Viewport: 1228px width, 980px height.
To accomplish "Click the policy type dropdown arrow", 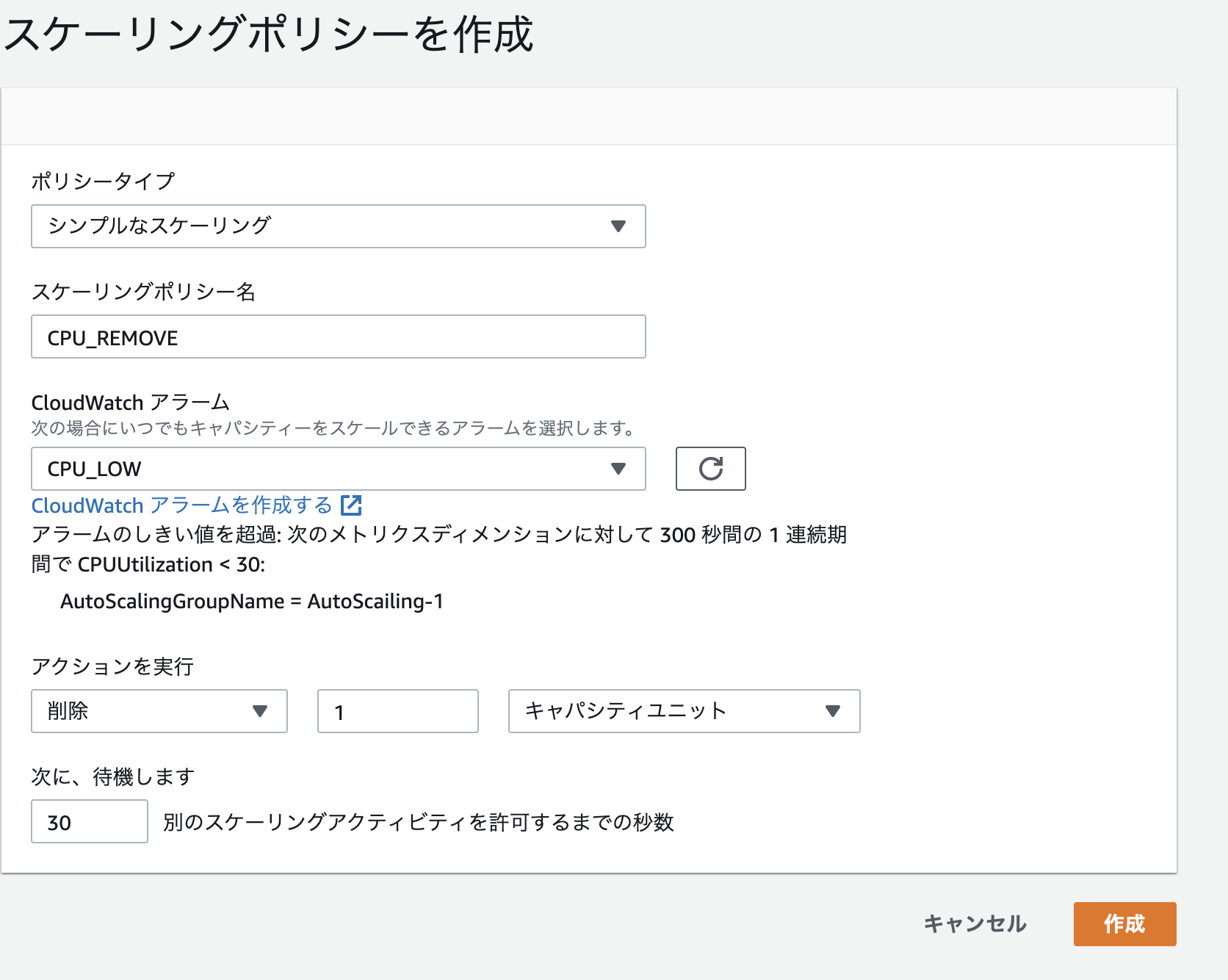I will (x=619, y=227).
